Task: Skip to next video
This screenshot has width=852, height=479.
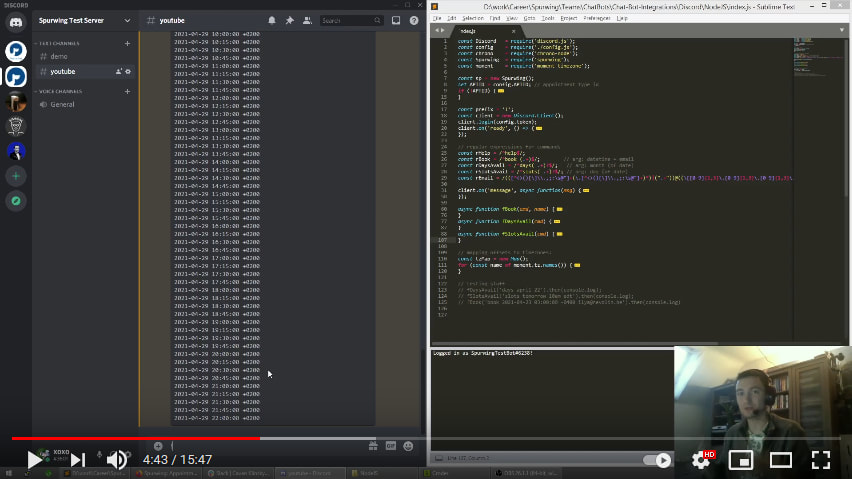Action: 78,460
